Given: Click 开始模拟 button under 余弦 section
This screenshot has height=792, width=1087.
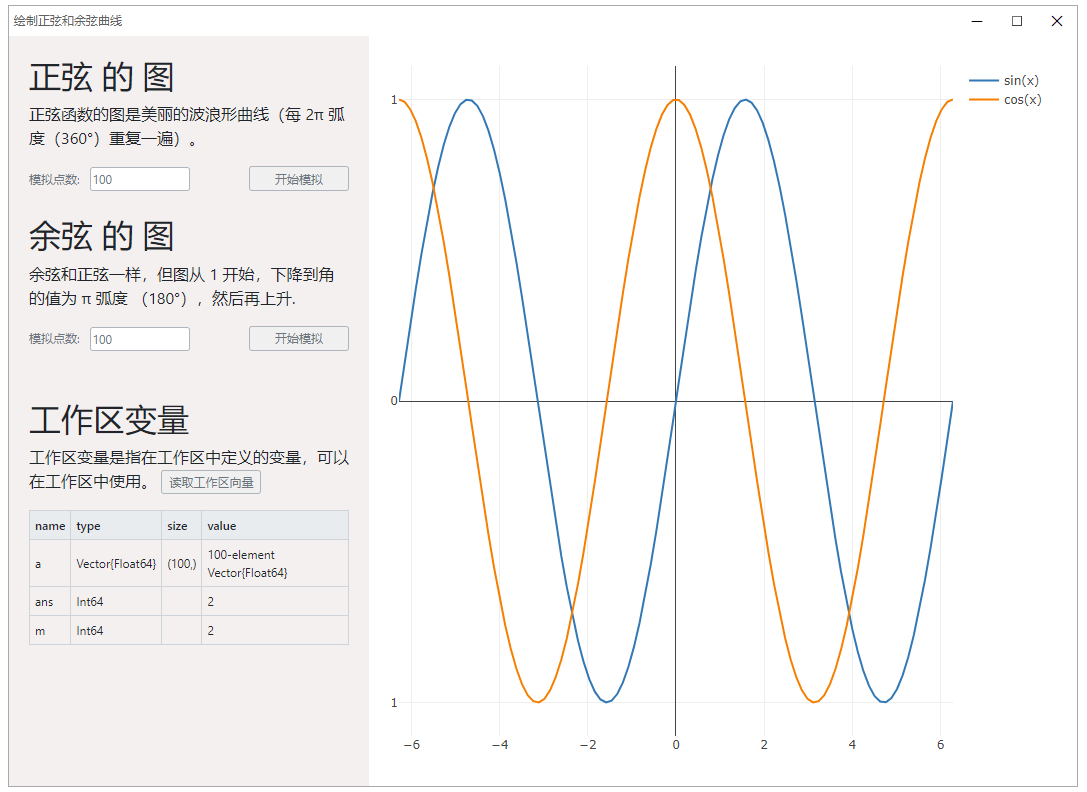Looking at the screenshot, I should pos(299,338).
